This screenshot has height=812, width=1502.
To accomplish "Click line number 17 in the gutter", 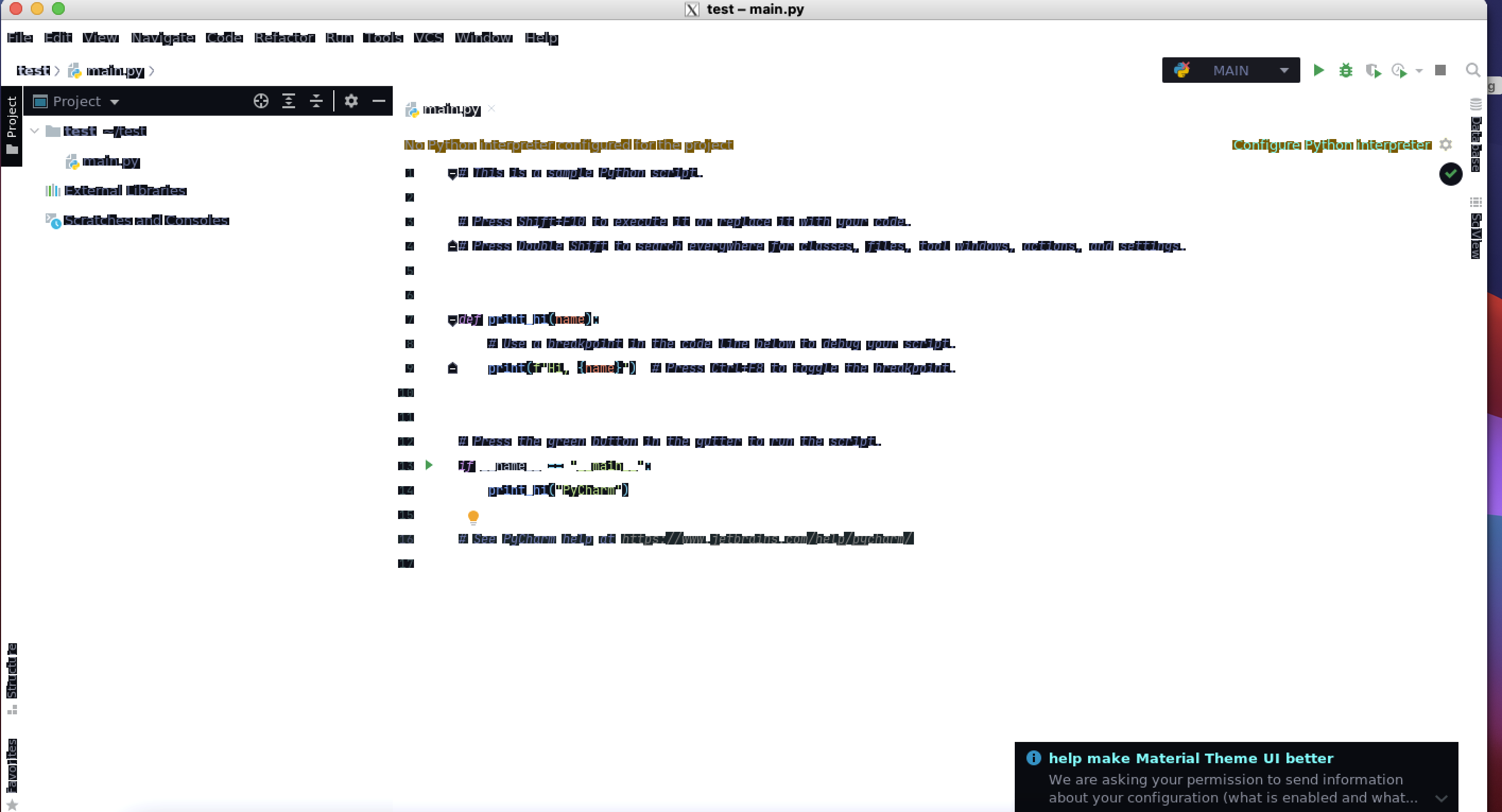I will [406, 563].
